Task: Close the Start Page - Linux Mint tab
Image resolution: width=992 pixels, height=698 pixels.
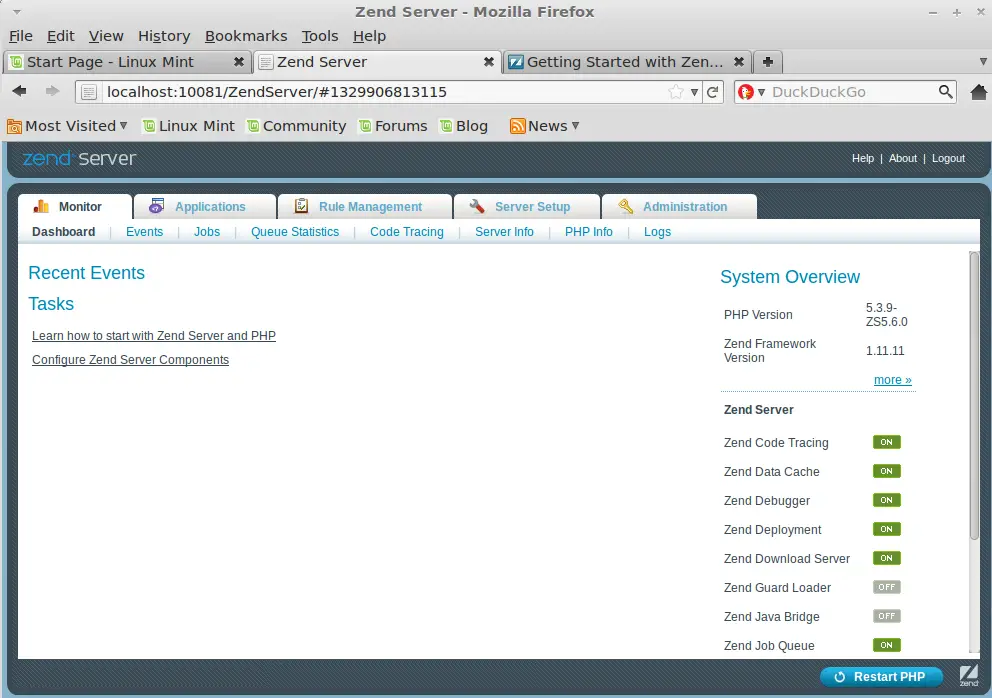Action: [x=239, y=62]
